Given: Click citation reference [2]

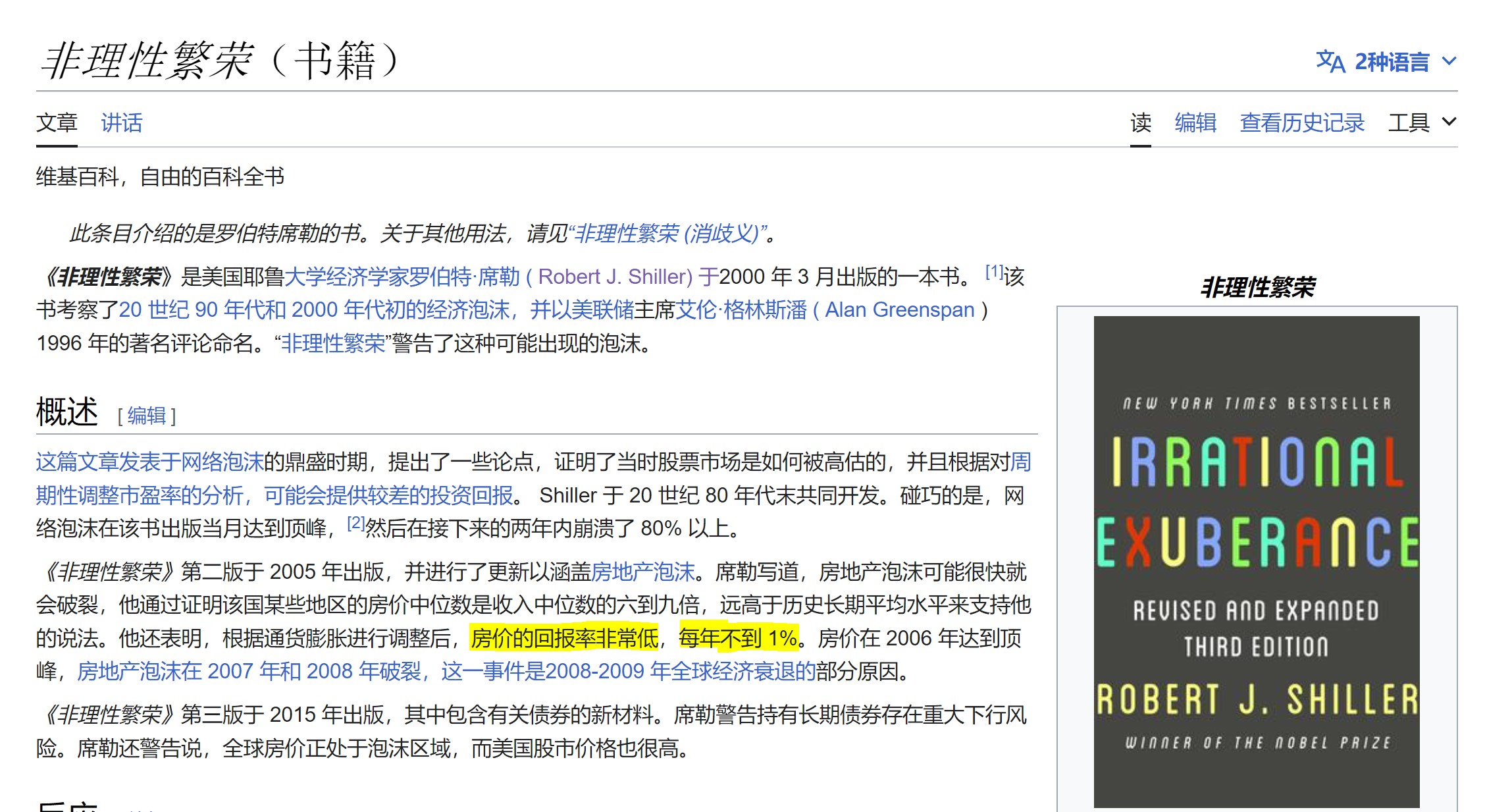Looking at the screenshot, I should 355,523.
